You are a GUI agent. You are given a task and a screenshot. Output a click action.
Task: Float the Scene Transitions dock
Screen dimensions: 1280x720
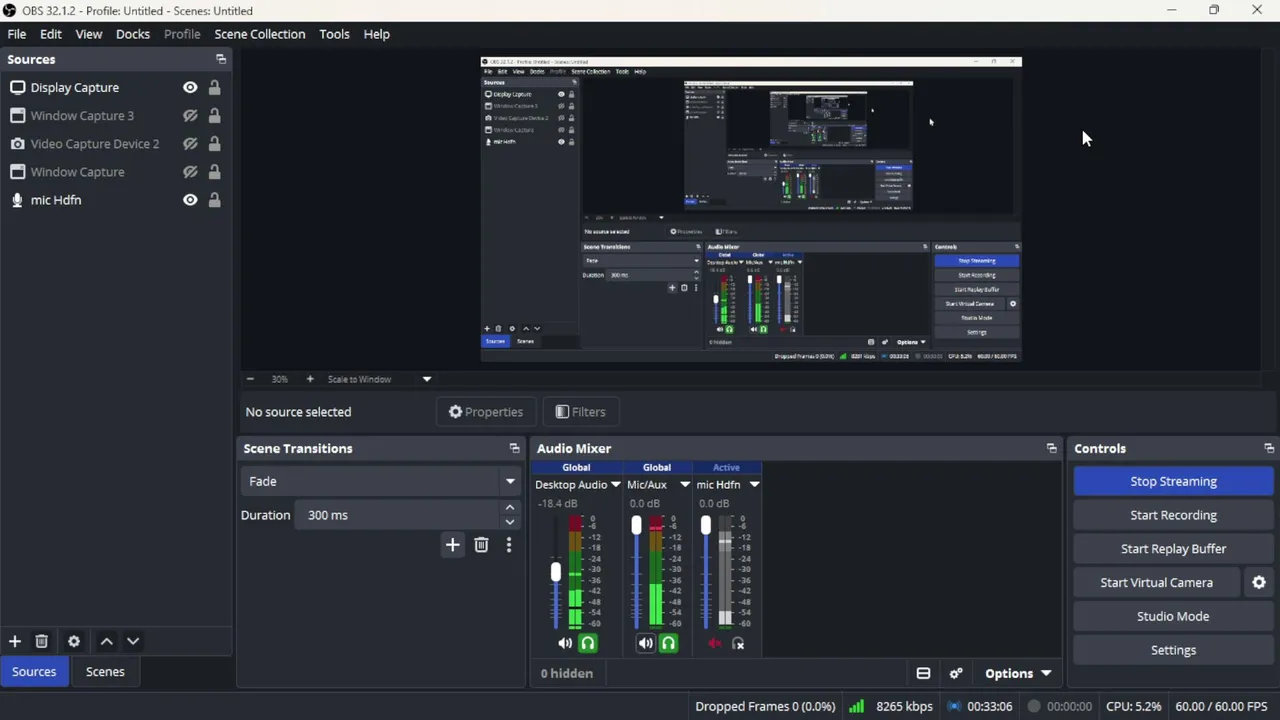[514, 448]
